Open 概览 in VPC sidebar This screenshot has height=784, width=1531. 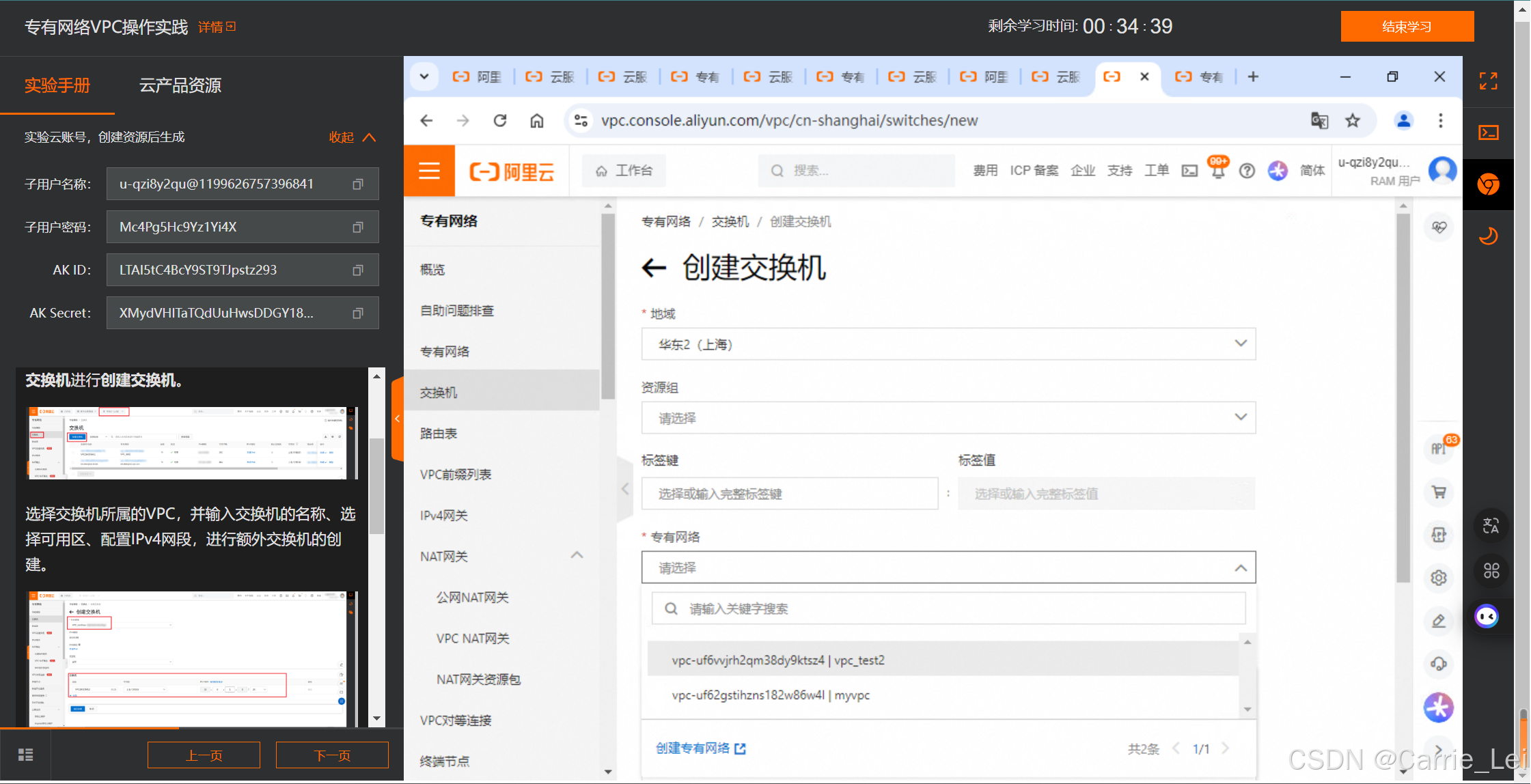click(432, 270)
